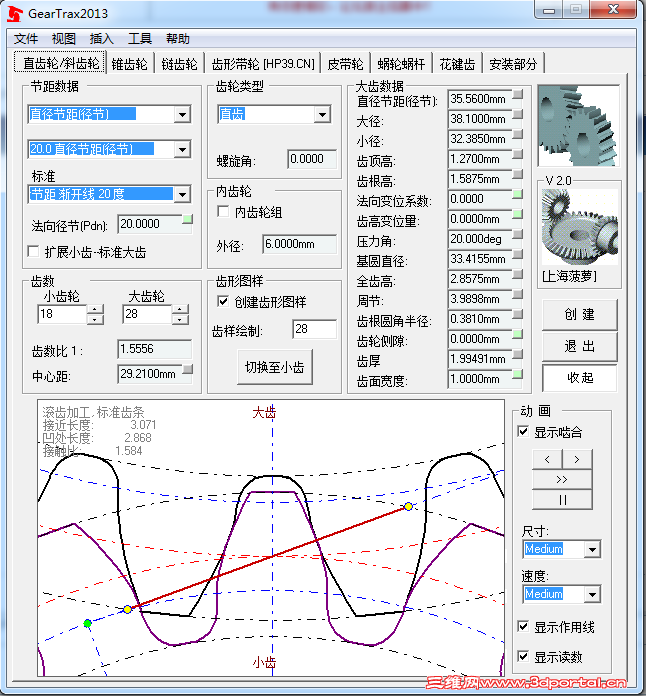
Task: Step animation backward with < button
Action: click(547, 459)
